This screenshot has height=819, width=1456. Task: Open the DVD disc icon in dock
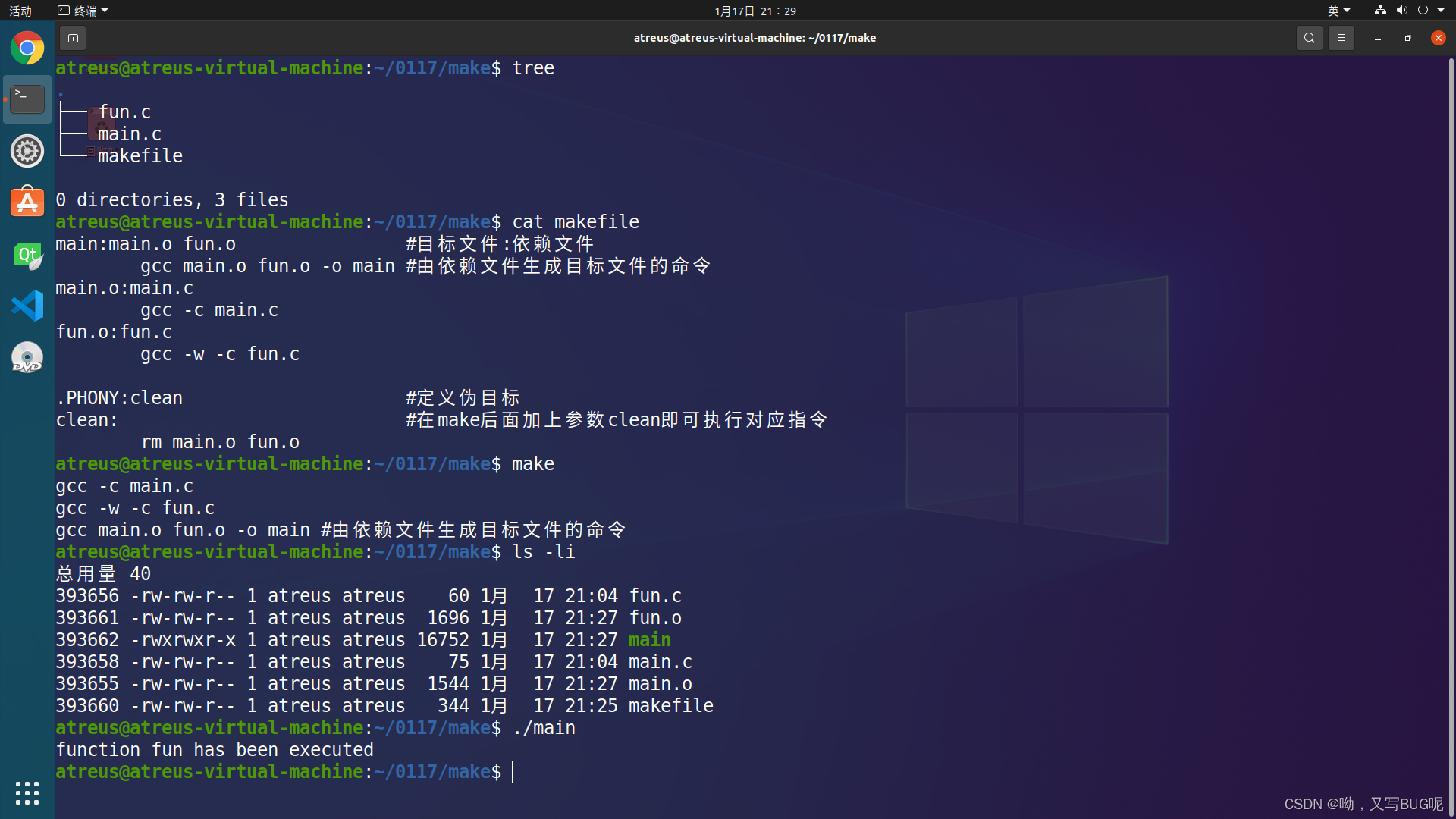27,358
